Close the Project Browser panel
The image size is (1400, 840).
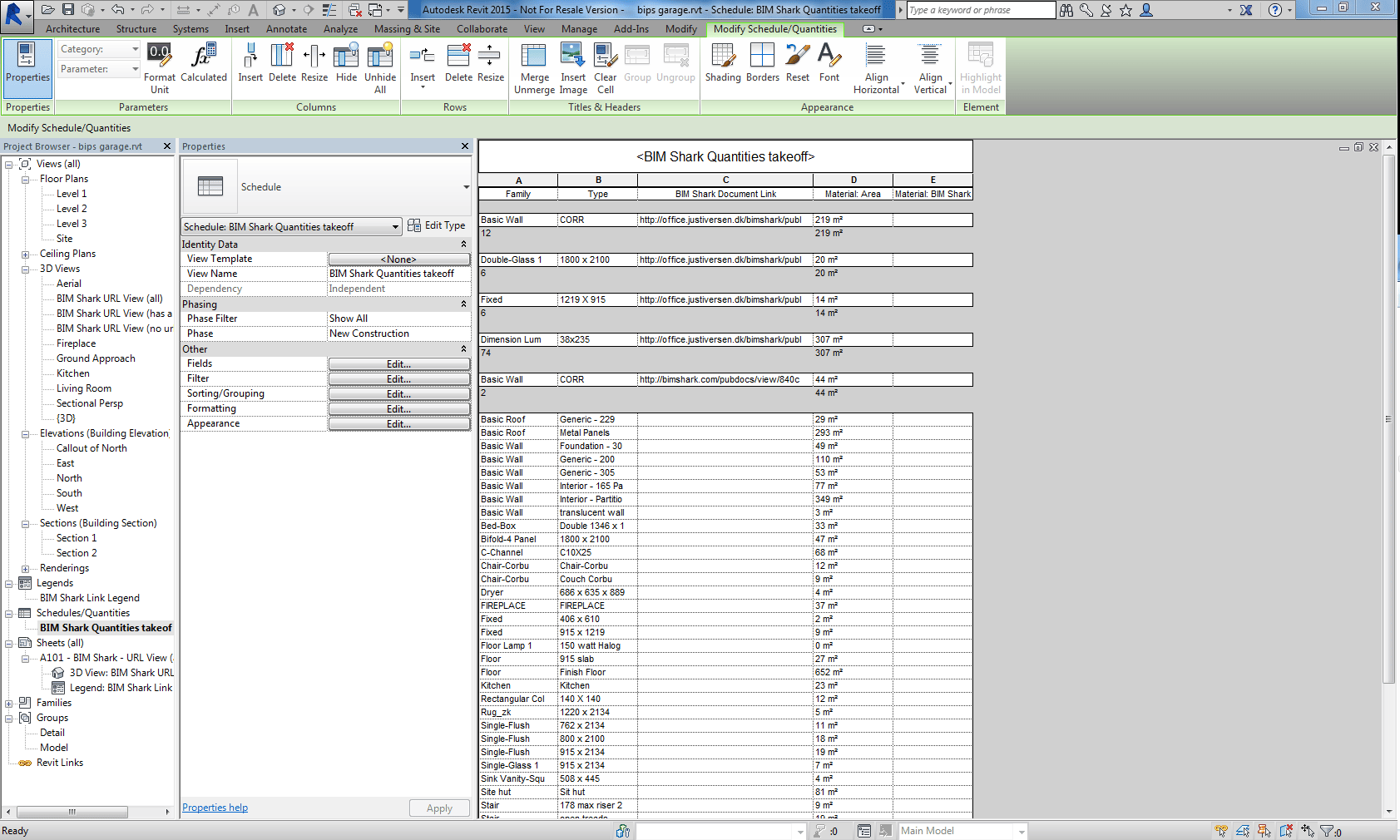click(x=167, y=146)
